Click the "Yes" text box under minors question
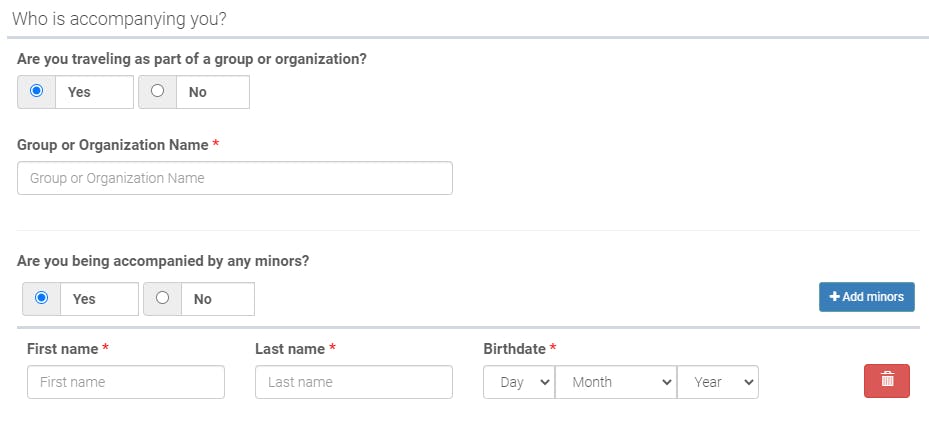929x437 pixels. point(99,299)
